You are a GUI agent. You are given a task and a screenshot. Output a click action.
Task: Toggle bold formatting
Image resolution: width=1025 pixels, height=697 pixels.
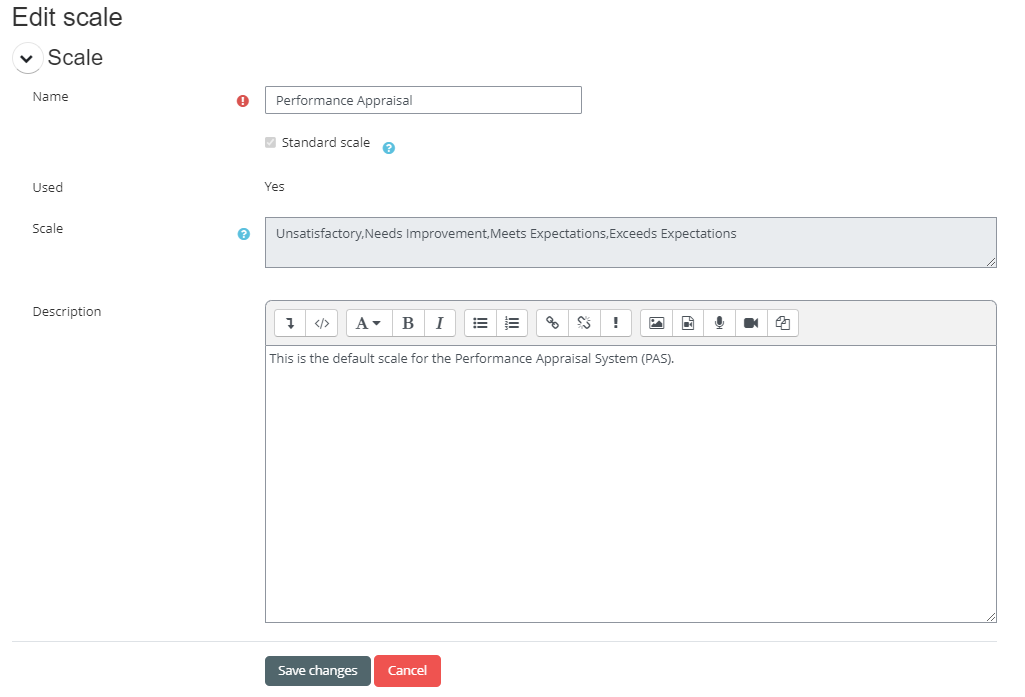[408, 323]
